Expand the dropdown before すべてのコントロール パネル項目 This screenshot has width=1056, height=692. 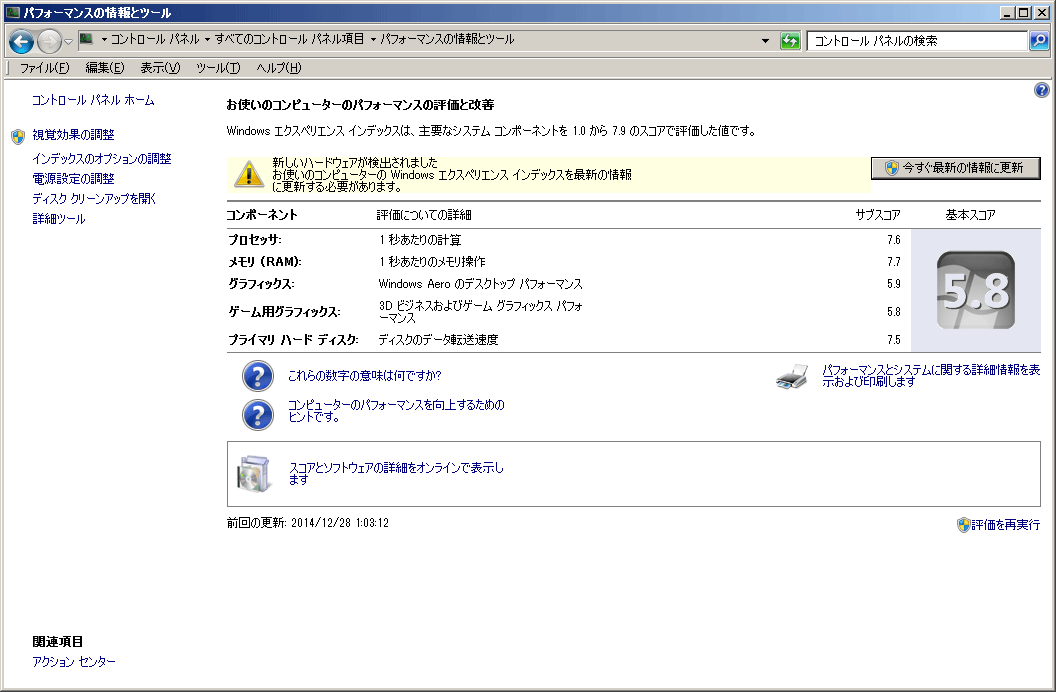tap(207, 40)
